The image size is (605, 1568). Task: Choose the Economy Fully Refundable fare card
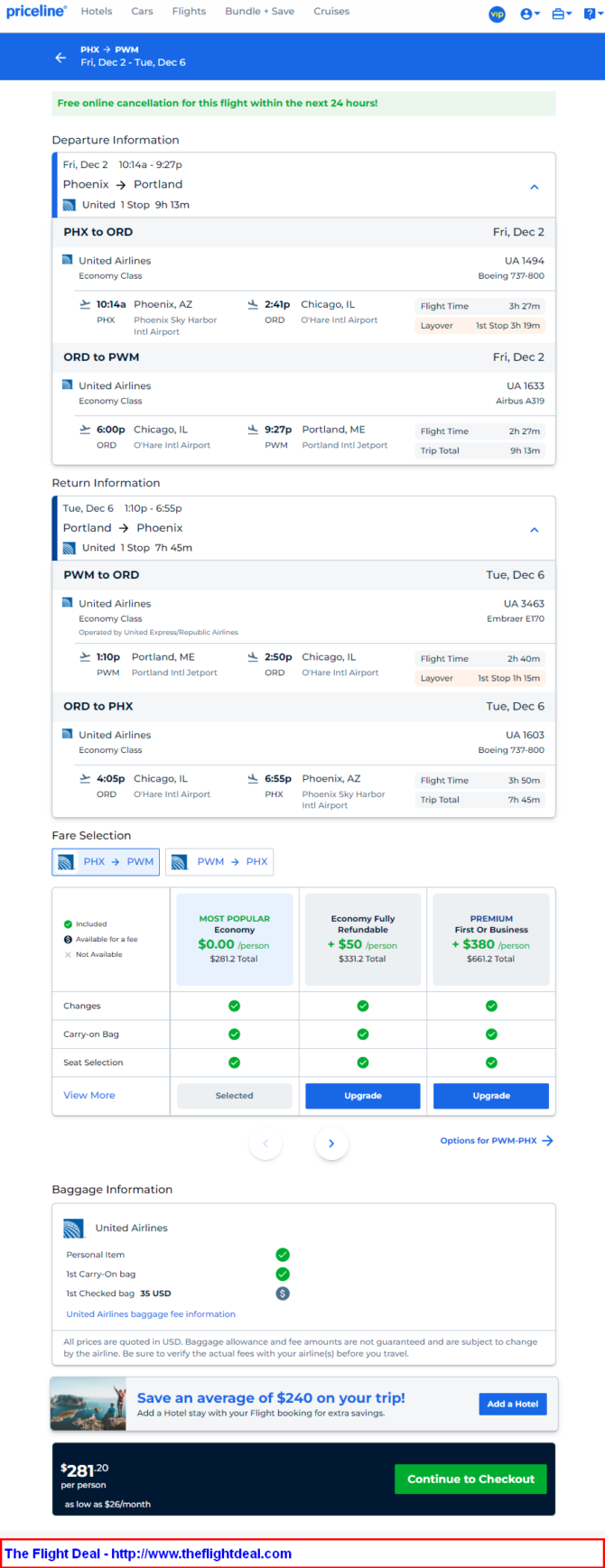point(363,939)
